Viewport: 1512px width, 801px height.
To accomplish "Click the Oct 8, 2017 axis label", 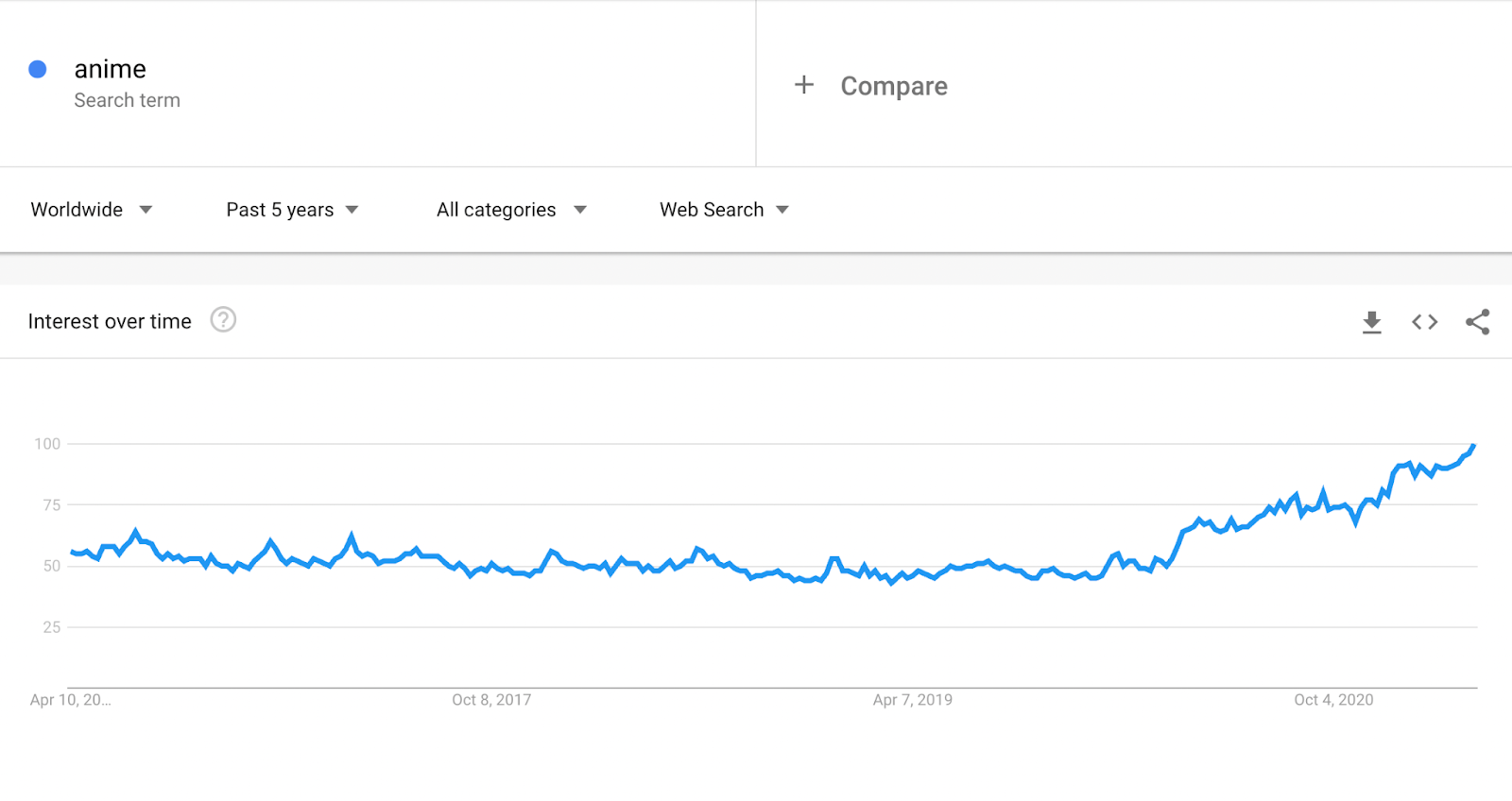I will [491, 700].
